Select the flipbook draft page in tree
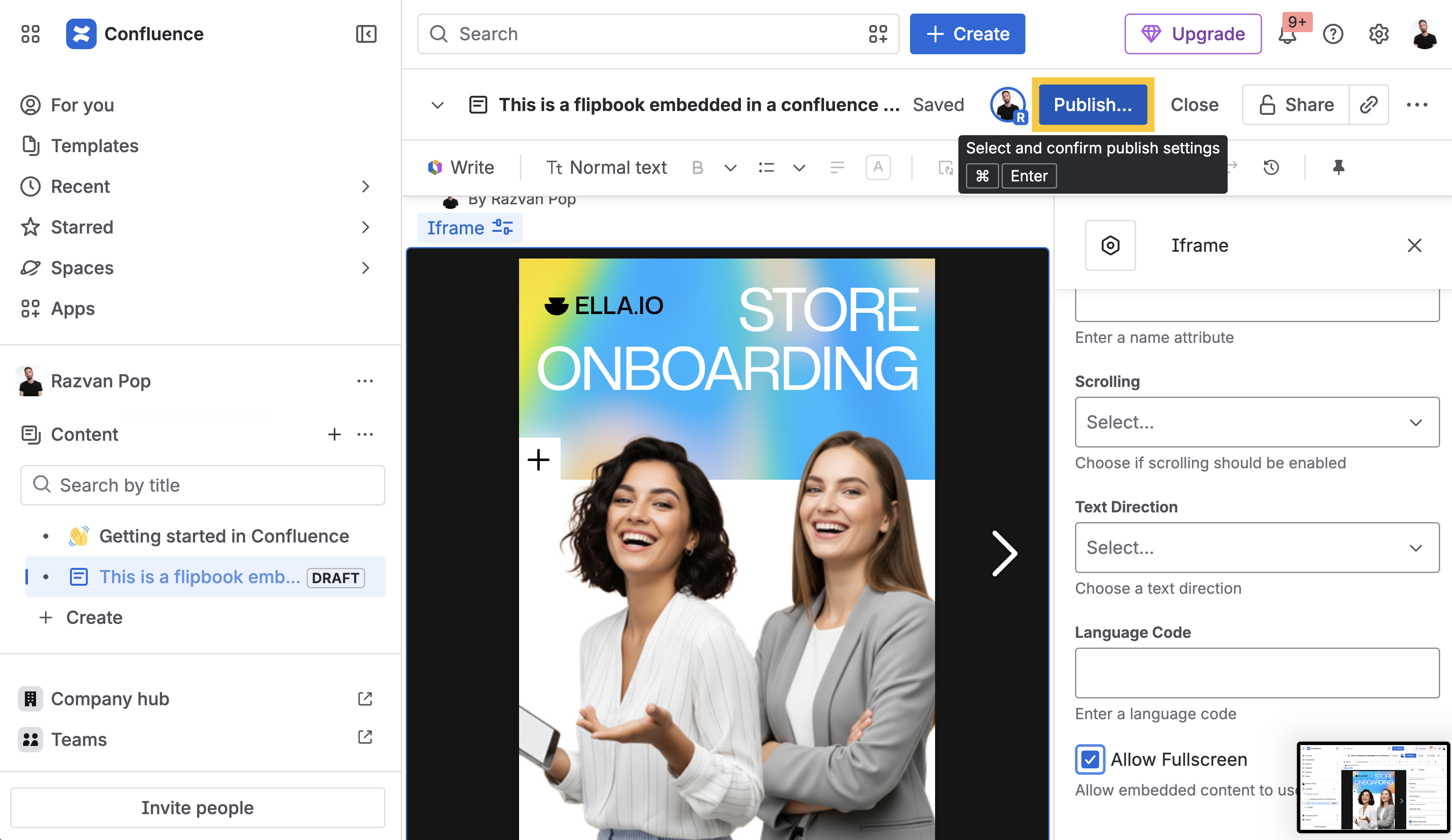 pyautogui.click(x=204, y=577)
